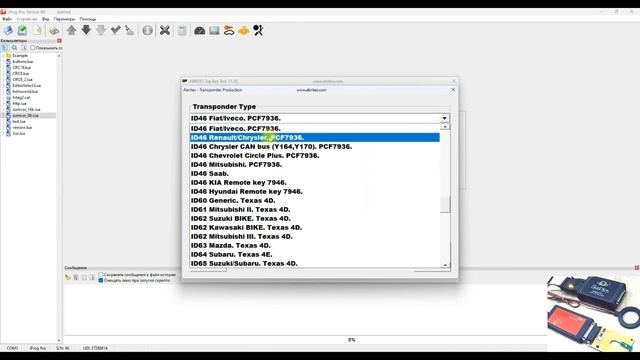
Task: Uncheck lower checked messages panel checkbox
Action: 101,280
